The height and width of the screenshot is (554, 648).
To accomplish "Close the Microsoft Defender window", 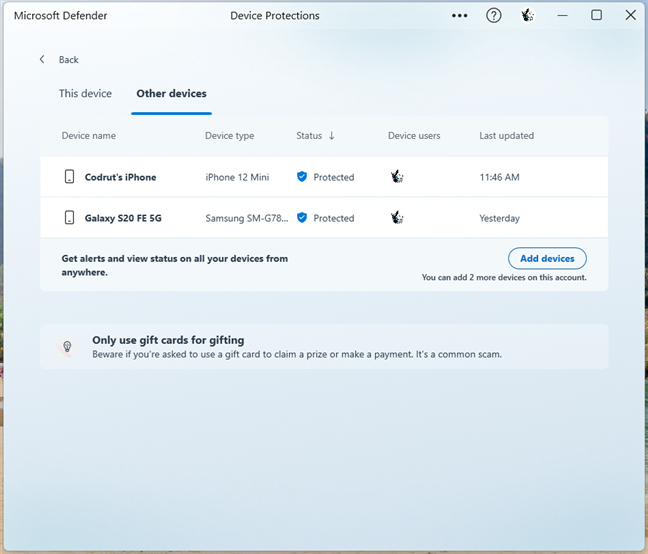I will pos(631,15).
